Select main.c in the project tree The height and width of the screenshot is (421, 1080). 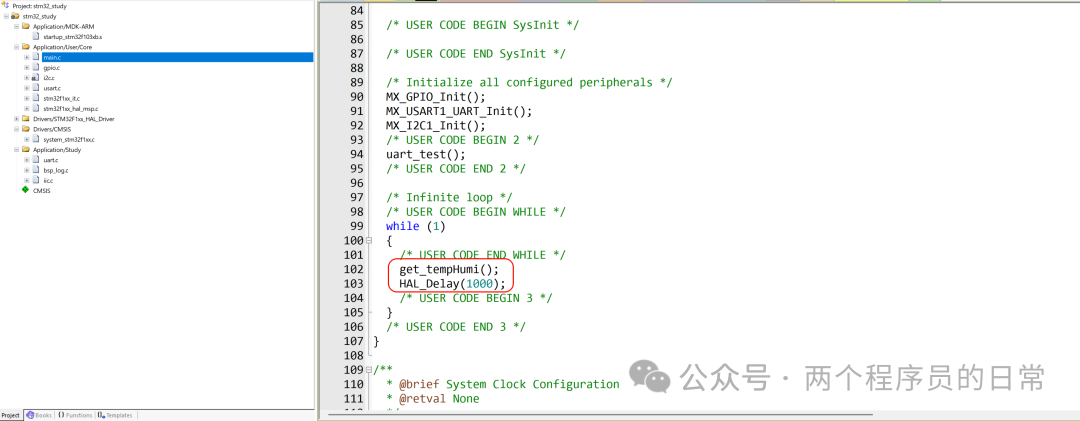point(178,57)
